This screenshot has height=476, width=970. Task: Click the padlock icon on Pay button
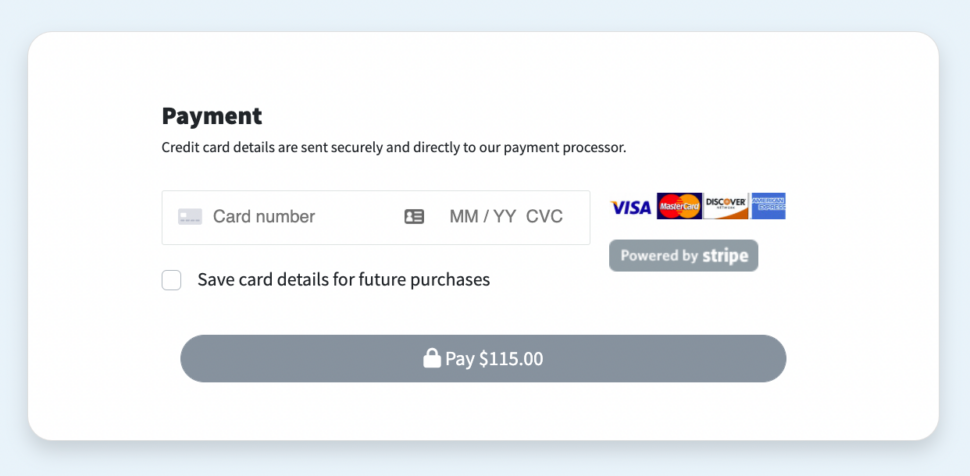tap(432, 358)
